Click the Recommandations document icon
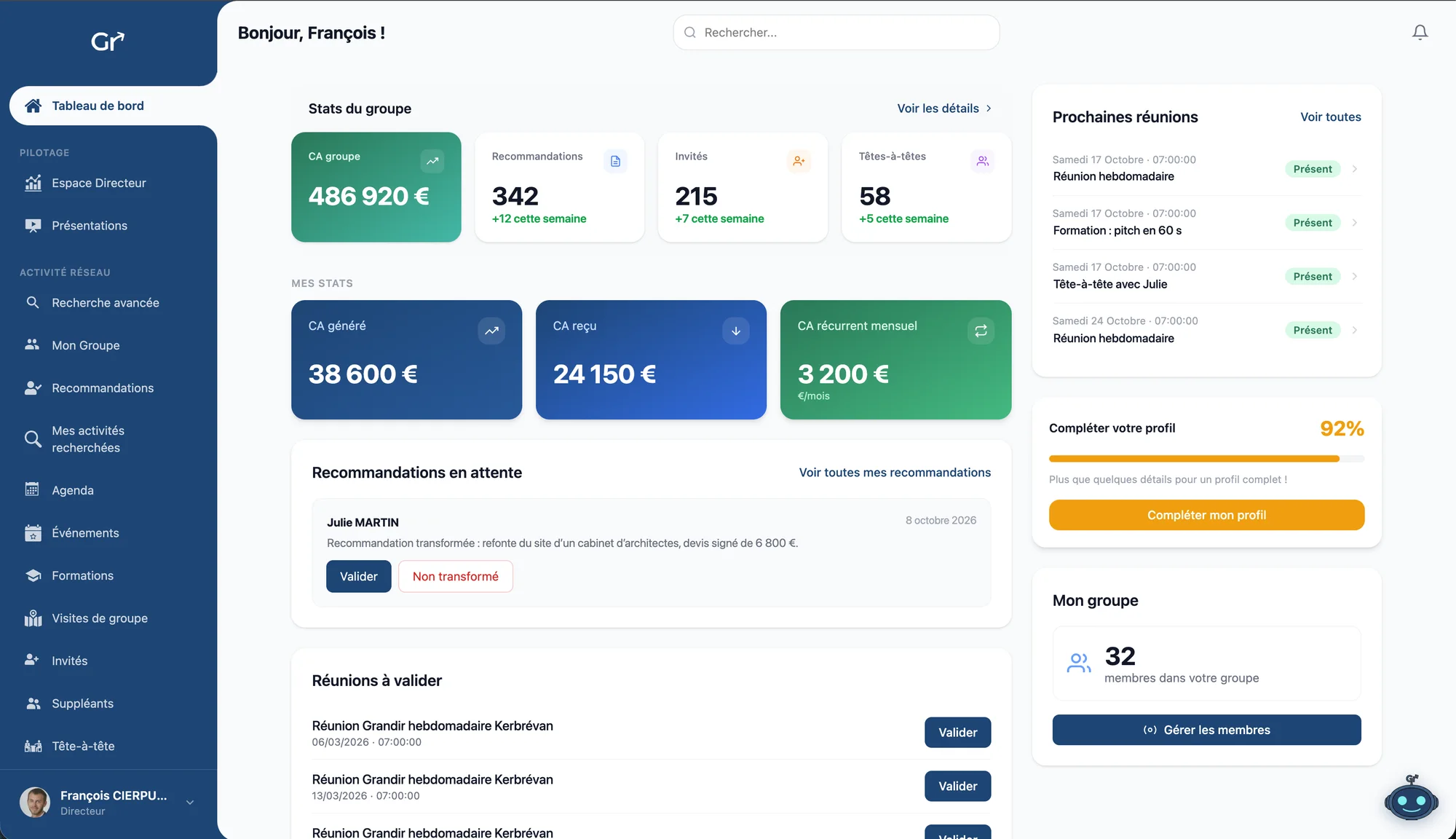1456x839 pixels. [x=615, y=161]
